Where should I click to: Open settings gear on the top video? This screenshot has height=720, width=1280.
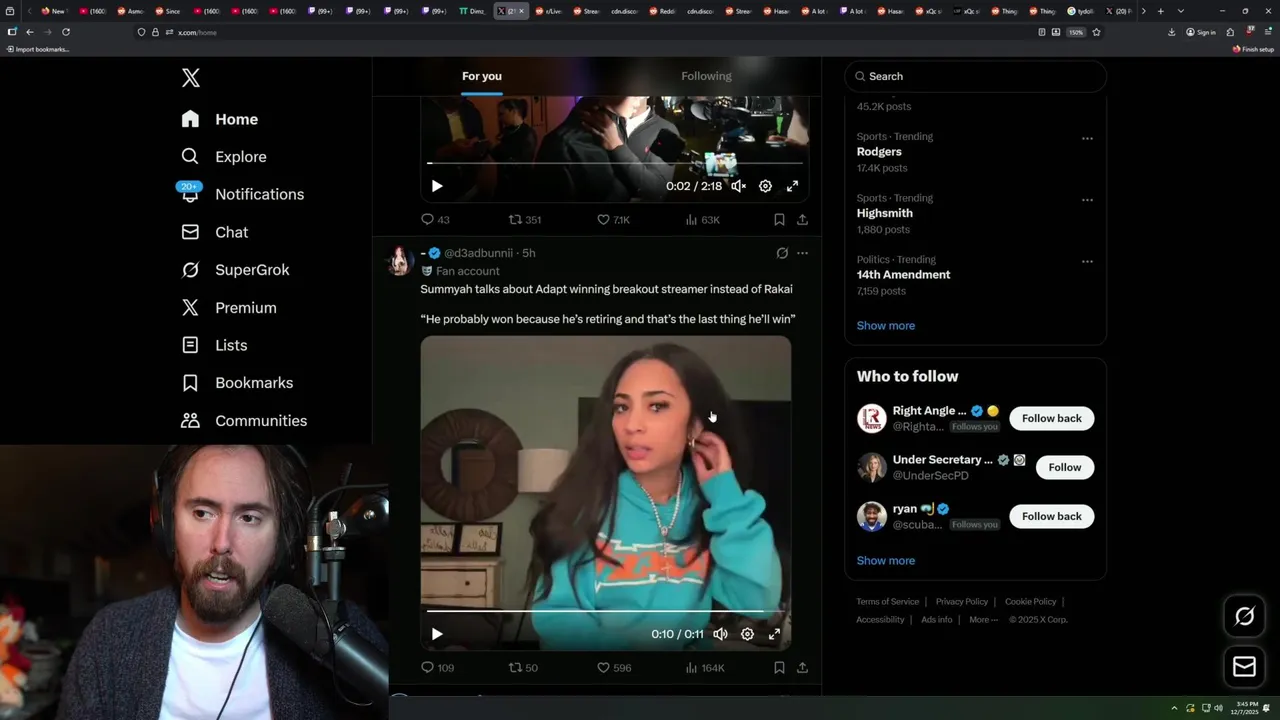tap(765, 186)
